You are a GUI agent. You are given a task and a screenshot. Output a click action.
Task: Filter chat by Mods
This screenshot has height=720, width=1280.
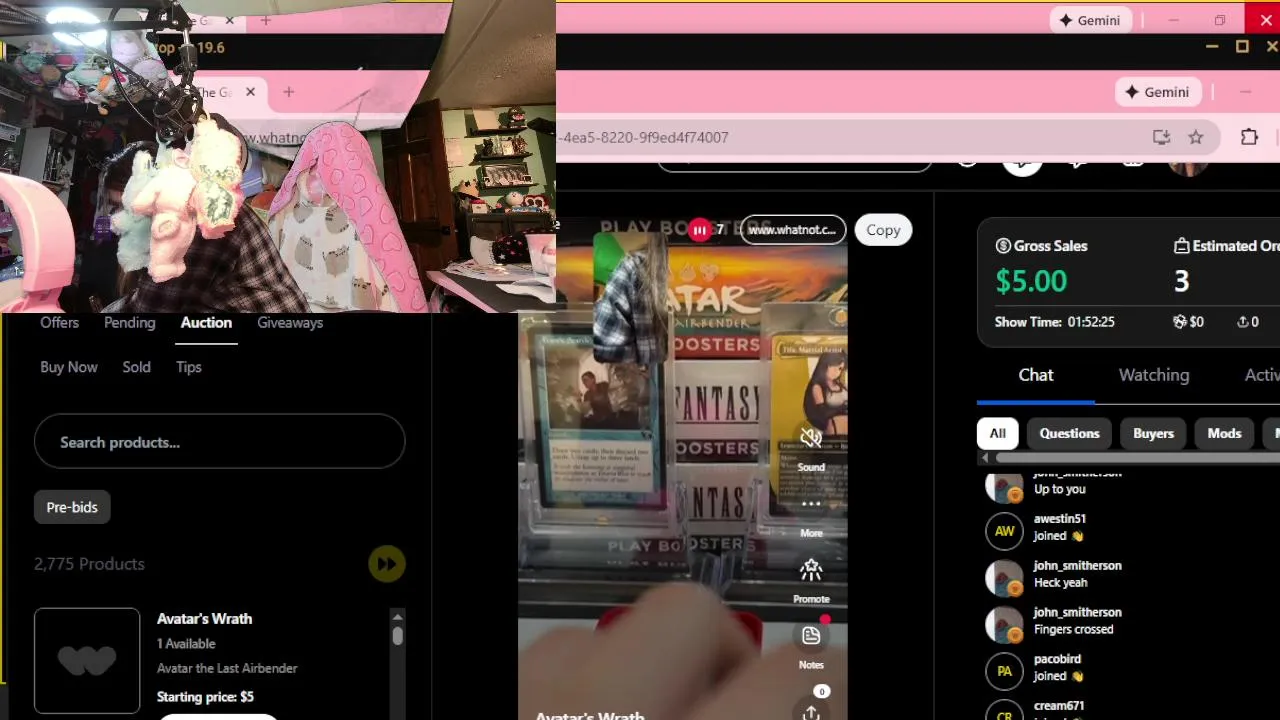[1224, 433]
